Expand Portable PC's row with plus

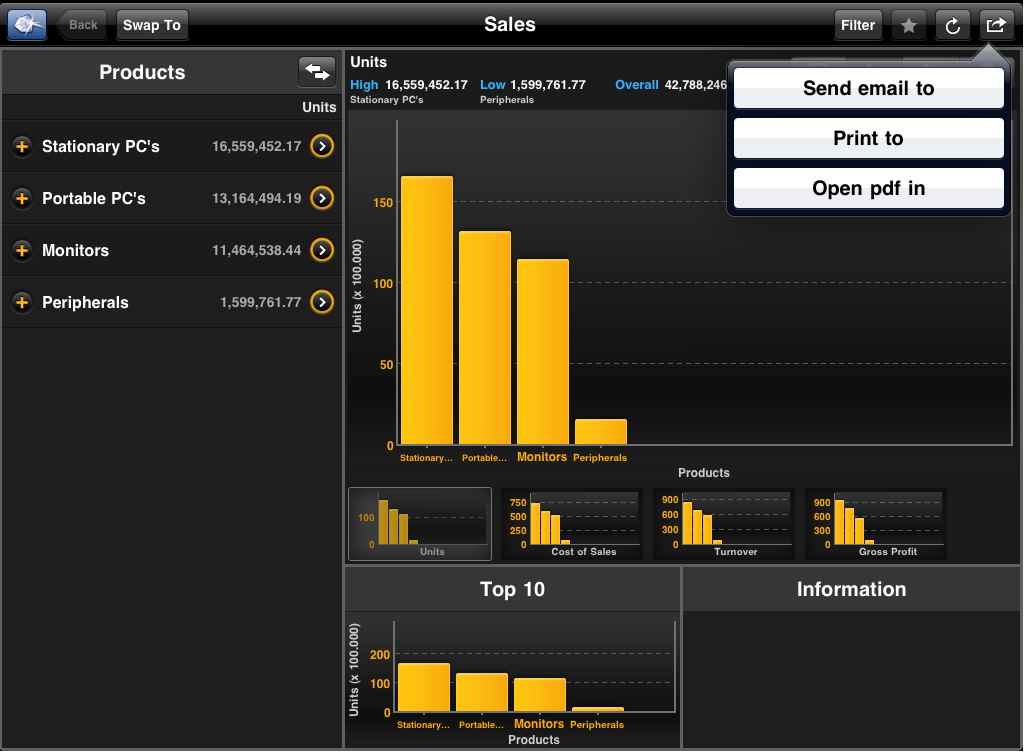(22, 199)
